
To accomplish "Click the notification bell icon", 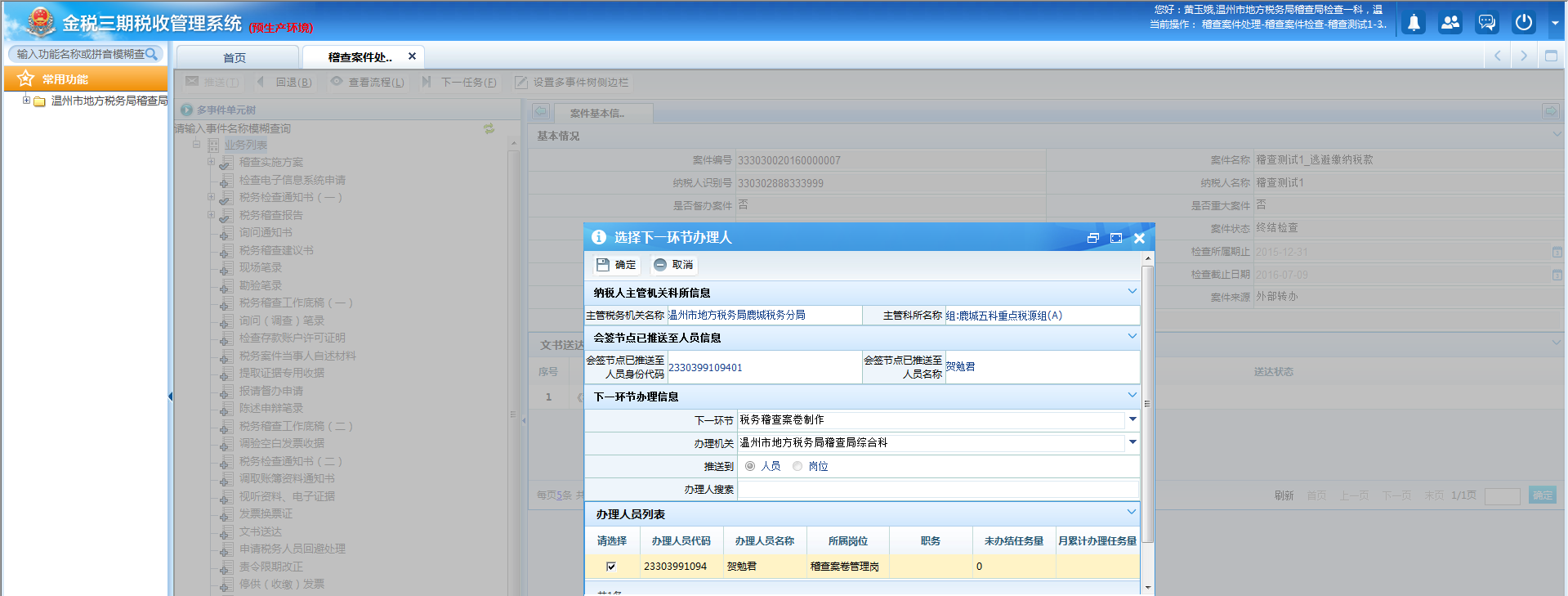I will point(1414,23).
